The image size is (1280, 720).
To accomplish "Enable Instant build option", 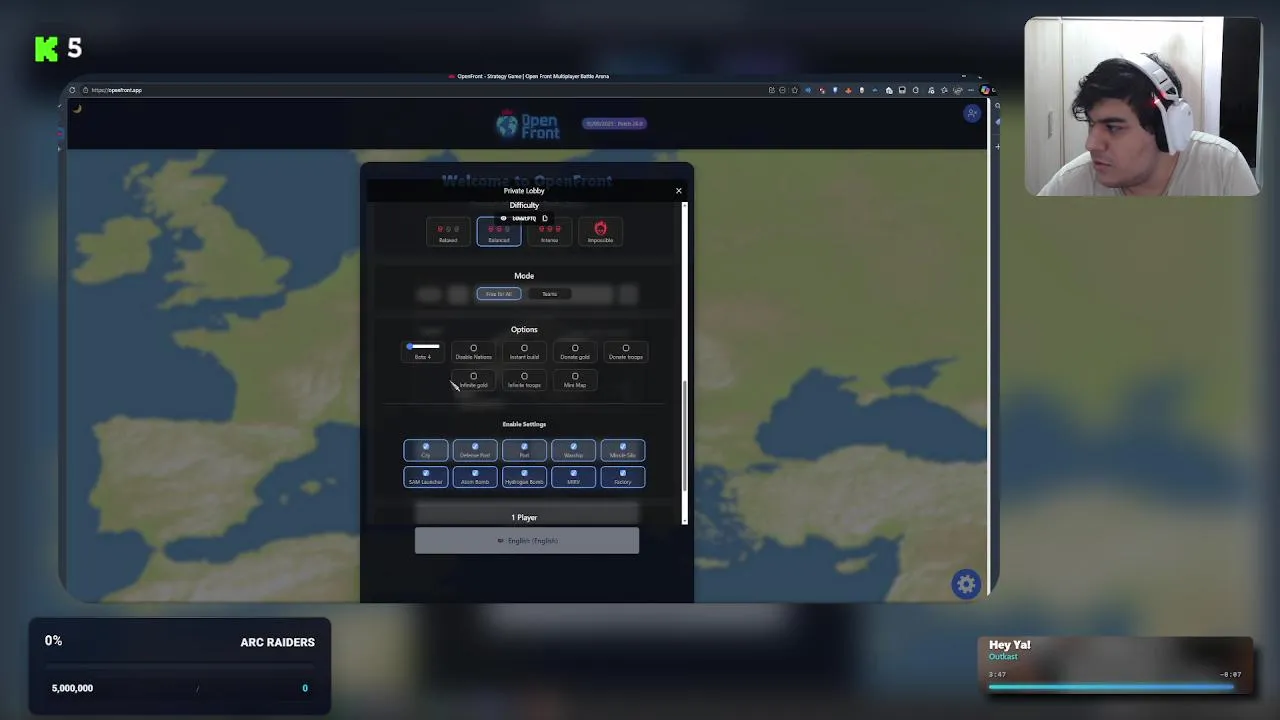I will coord(524,352).
